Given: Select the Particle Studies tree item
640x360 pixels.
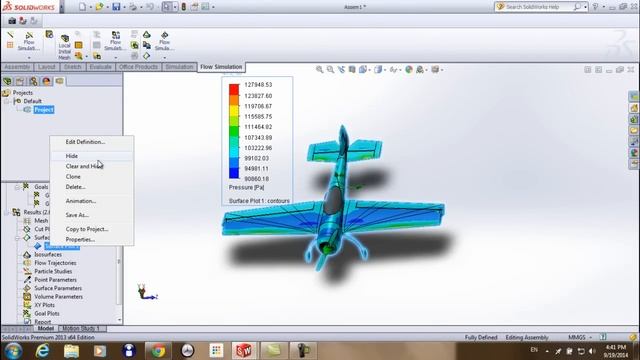Looking at the screenshot, I should point(53,271).
